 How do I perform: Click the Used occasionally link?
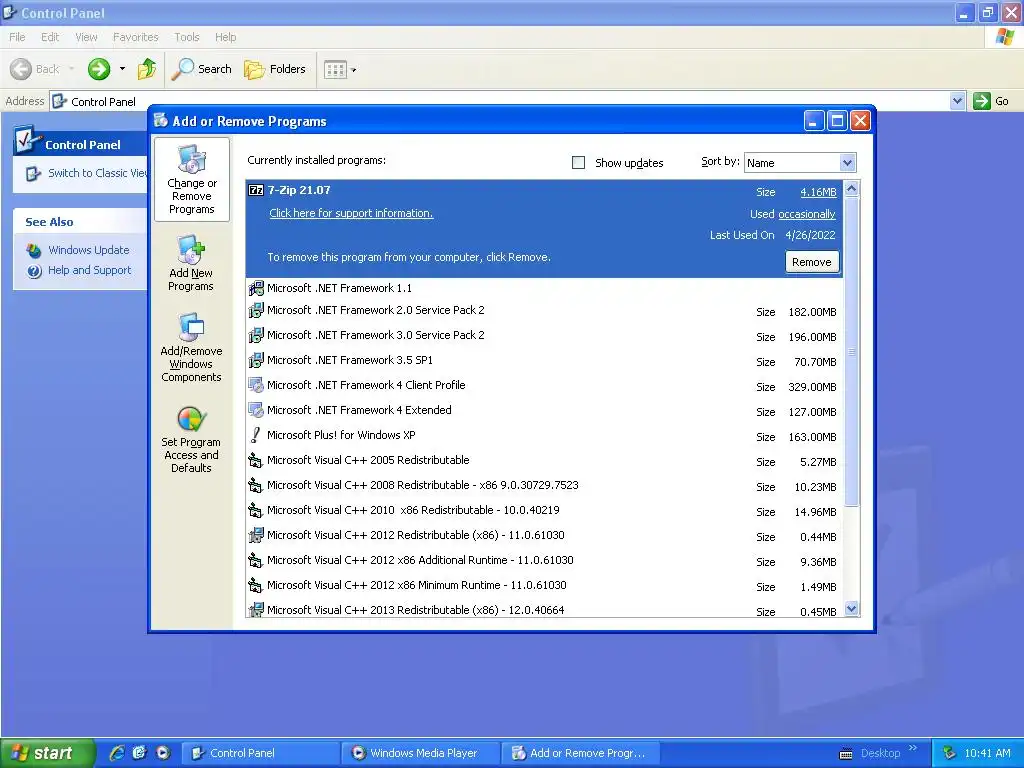807,214
